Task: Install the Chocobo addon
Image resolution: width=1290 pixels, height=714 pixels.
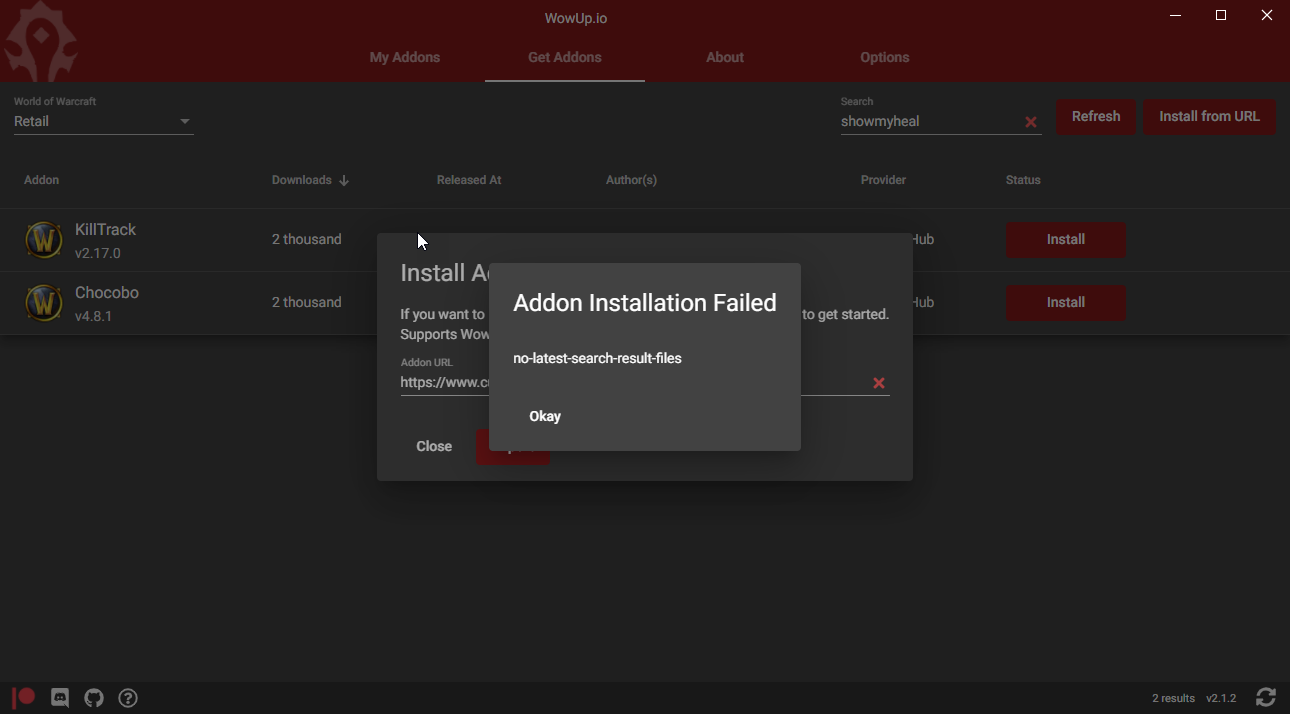Action: (x=1065, y=302)
